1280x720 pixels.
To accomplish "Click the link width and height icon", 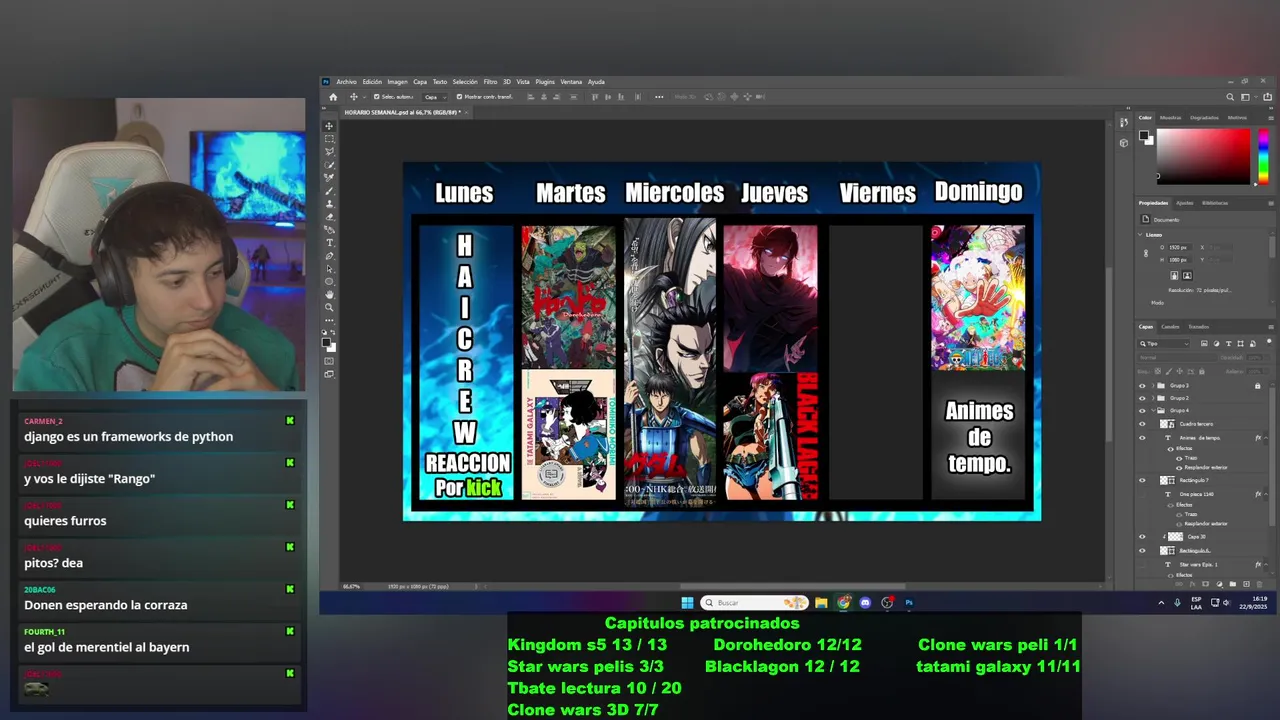I will tap(1146, 253).
